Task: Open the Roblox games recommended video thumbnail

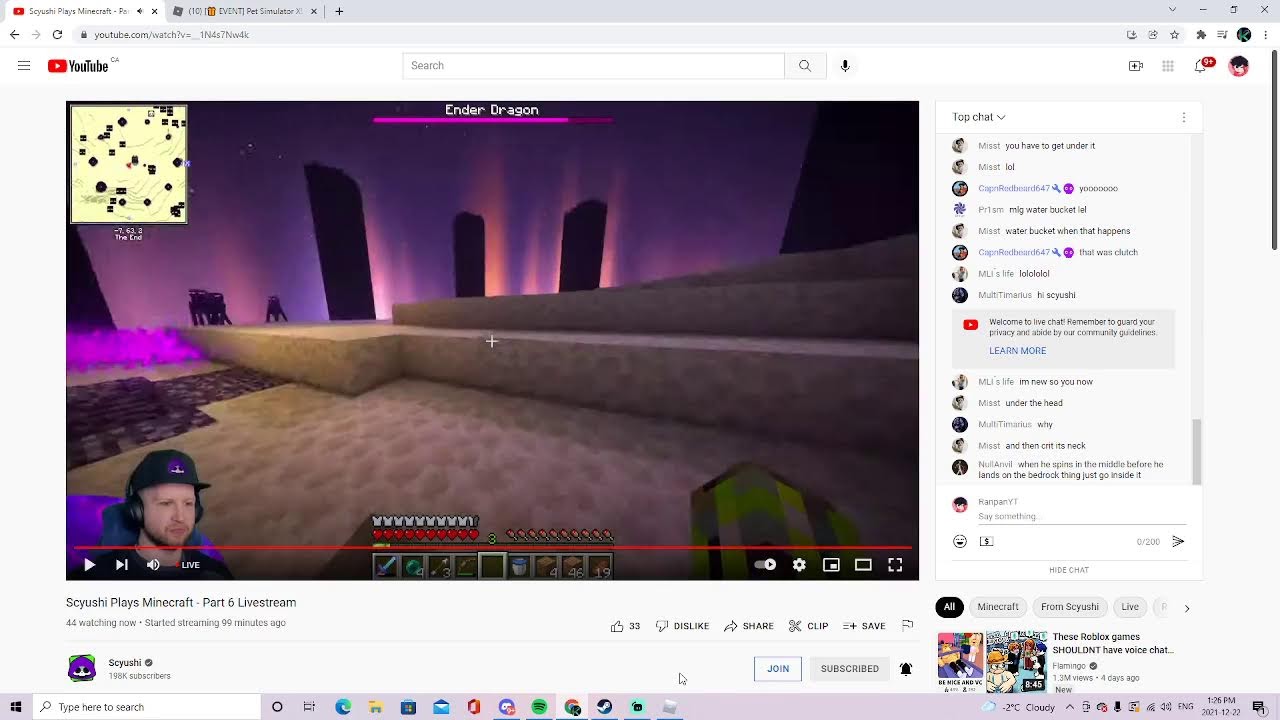Action: [x=992, y=662]
